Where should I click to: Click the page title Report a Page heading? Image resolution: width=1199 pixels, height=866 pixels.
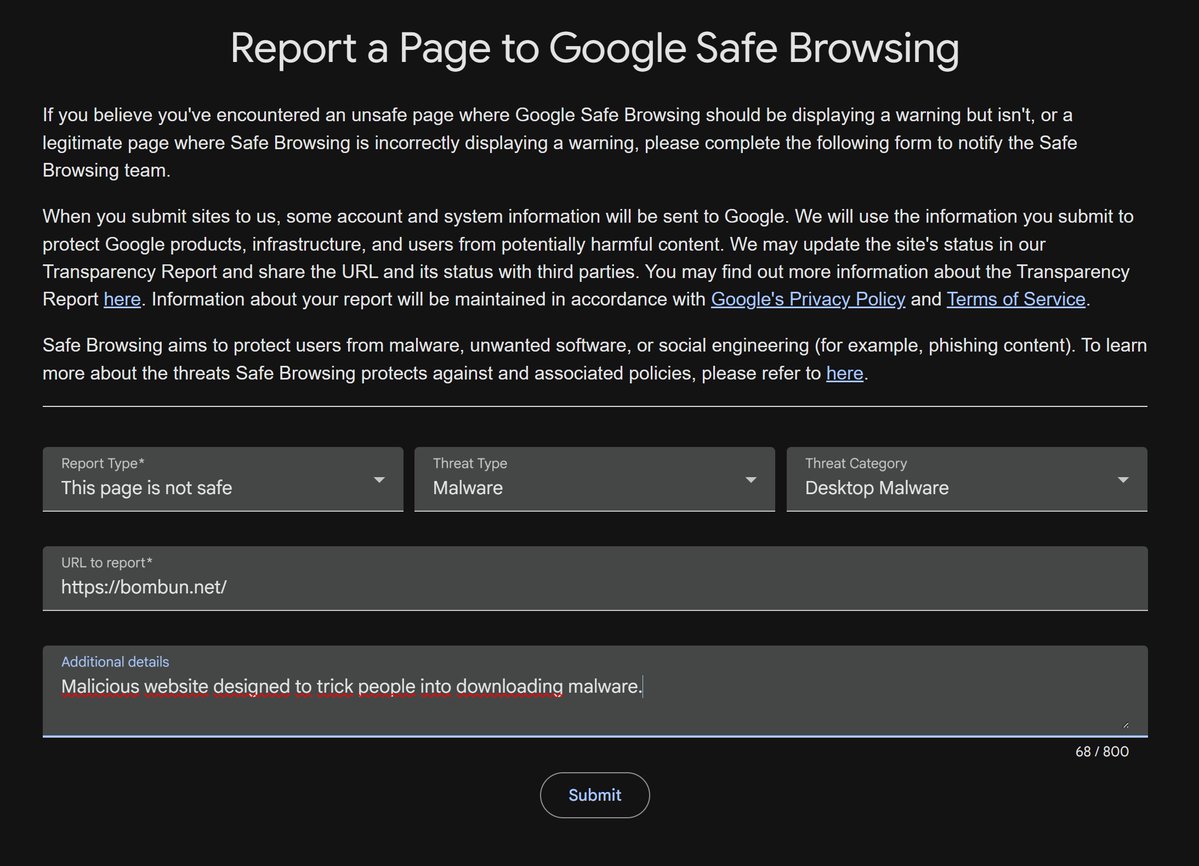point(595,48)
